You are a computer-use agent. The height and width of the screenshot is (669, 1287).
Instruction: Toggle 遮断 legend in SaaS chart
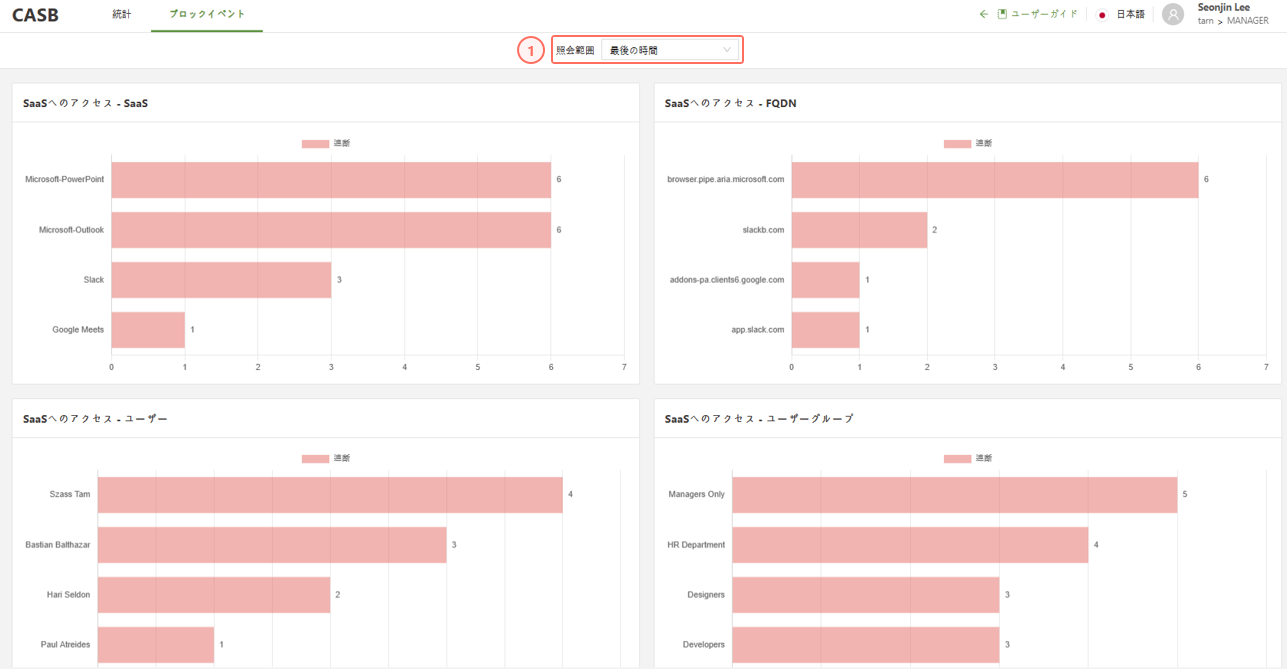[326, 144]
